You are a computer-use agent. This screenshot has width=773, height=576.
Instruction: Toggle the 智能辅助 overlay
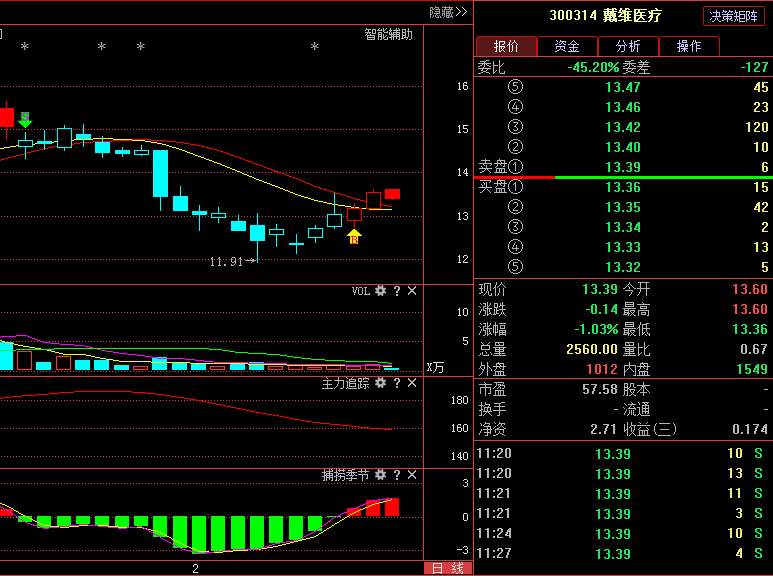(x=388, y=34)
